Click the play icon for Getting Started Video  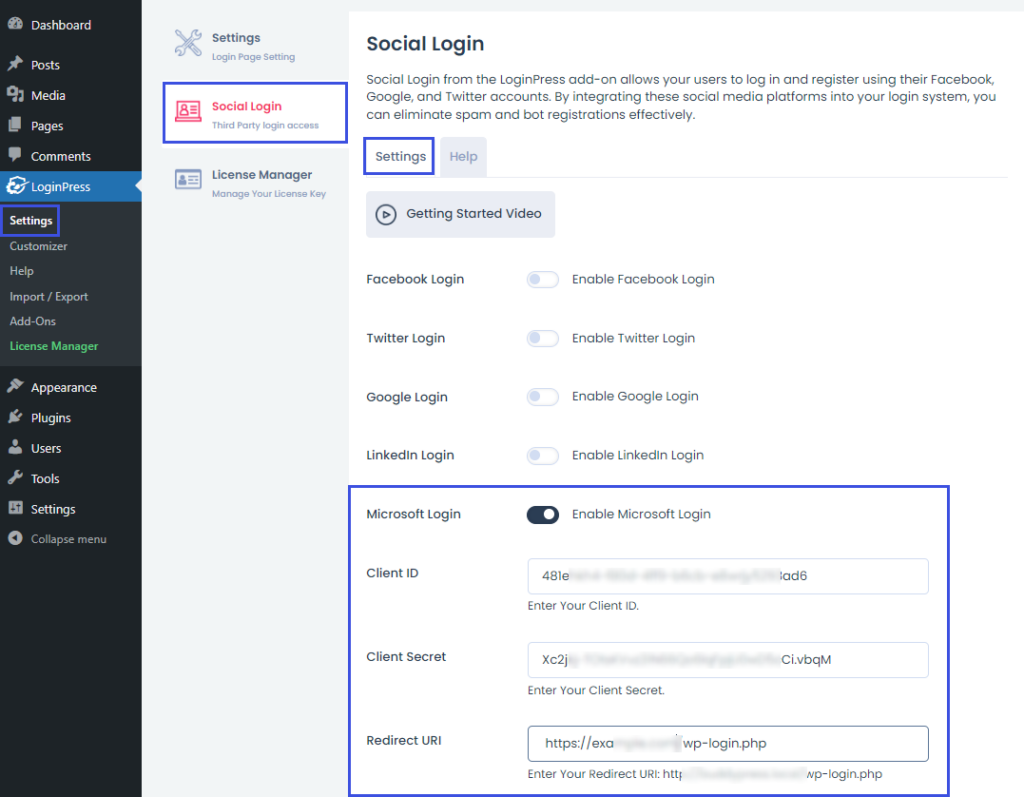tap(386, 214)
